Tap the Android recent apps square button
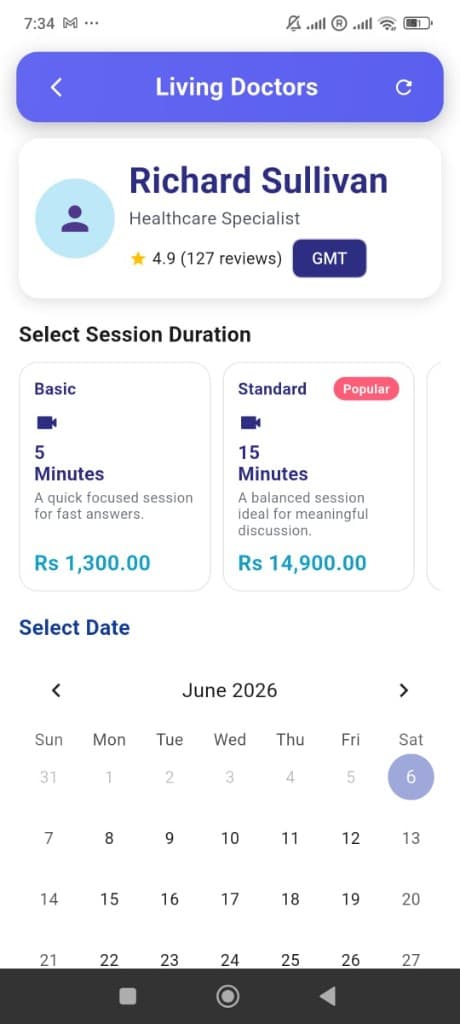The image size is (460, 1024). [x=128, y=996]
